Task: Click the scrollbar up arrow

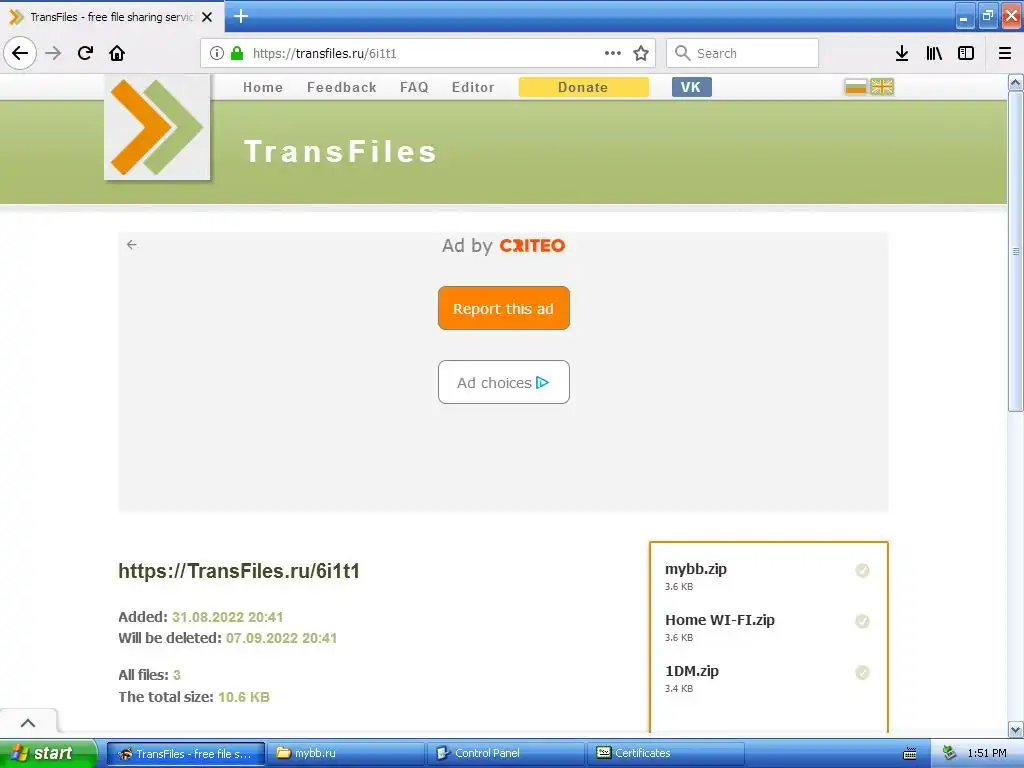Action: pyautogui.click(x=1016, y=82)
